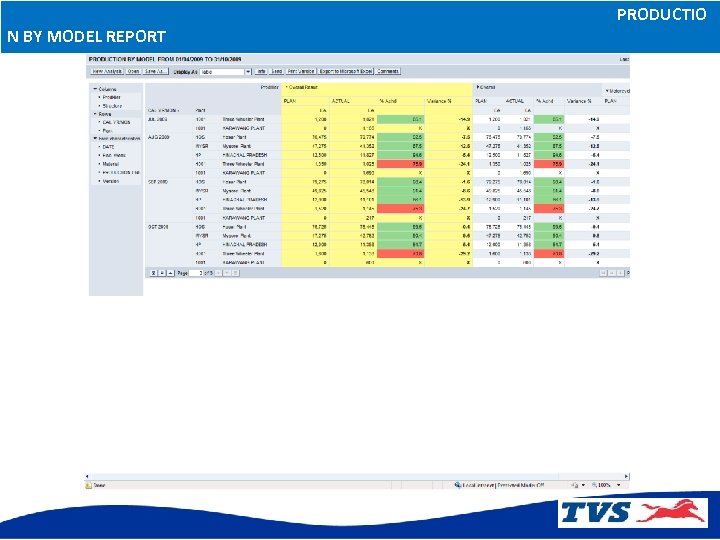
Task: Click the Comments toolbar button
Action: pos(388,72)
